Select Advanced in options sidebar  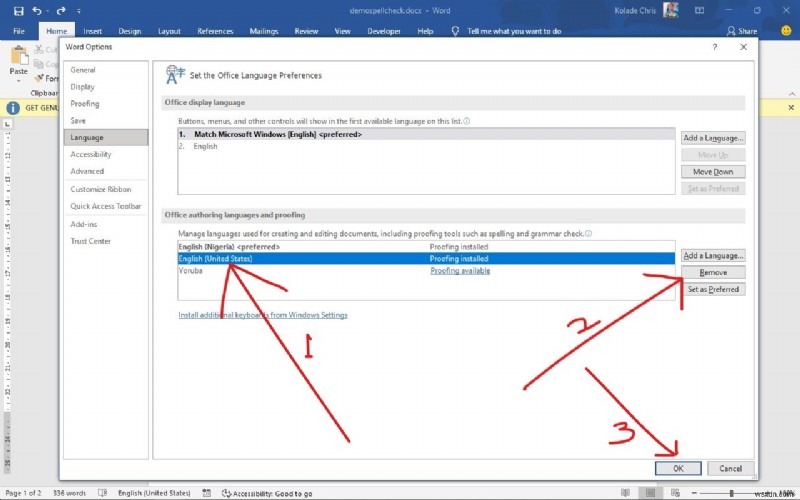pyautogui.click(x=106, y=171)
